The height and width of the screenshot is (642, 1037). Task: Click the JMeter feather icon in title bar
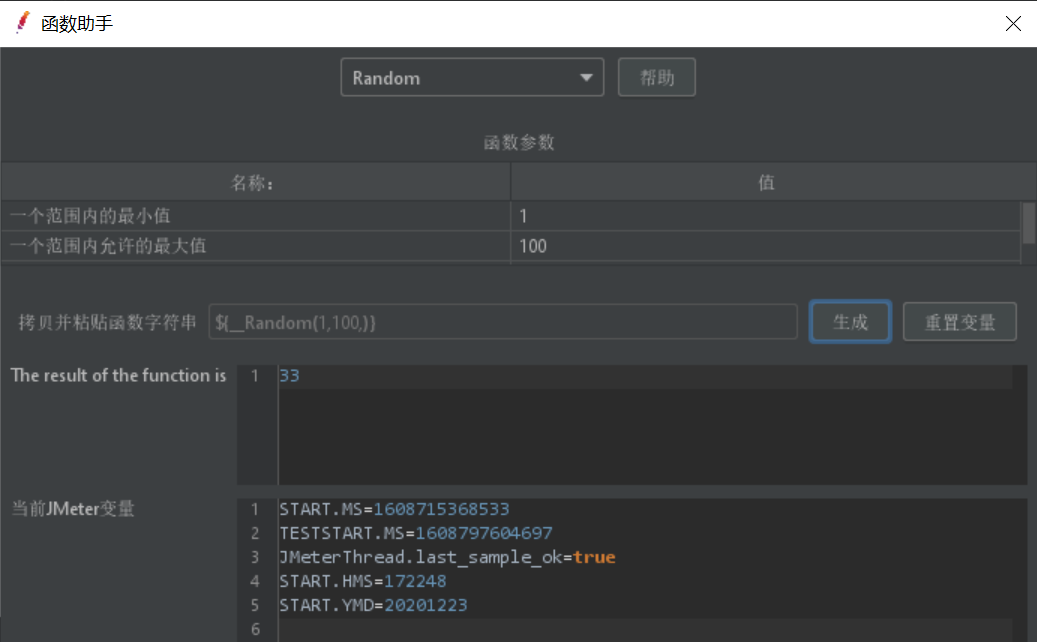[22, 22]
